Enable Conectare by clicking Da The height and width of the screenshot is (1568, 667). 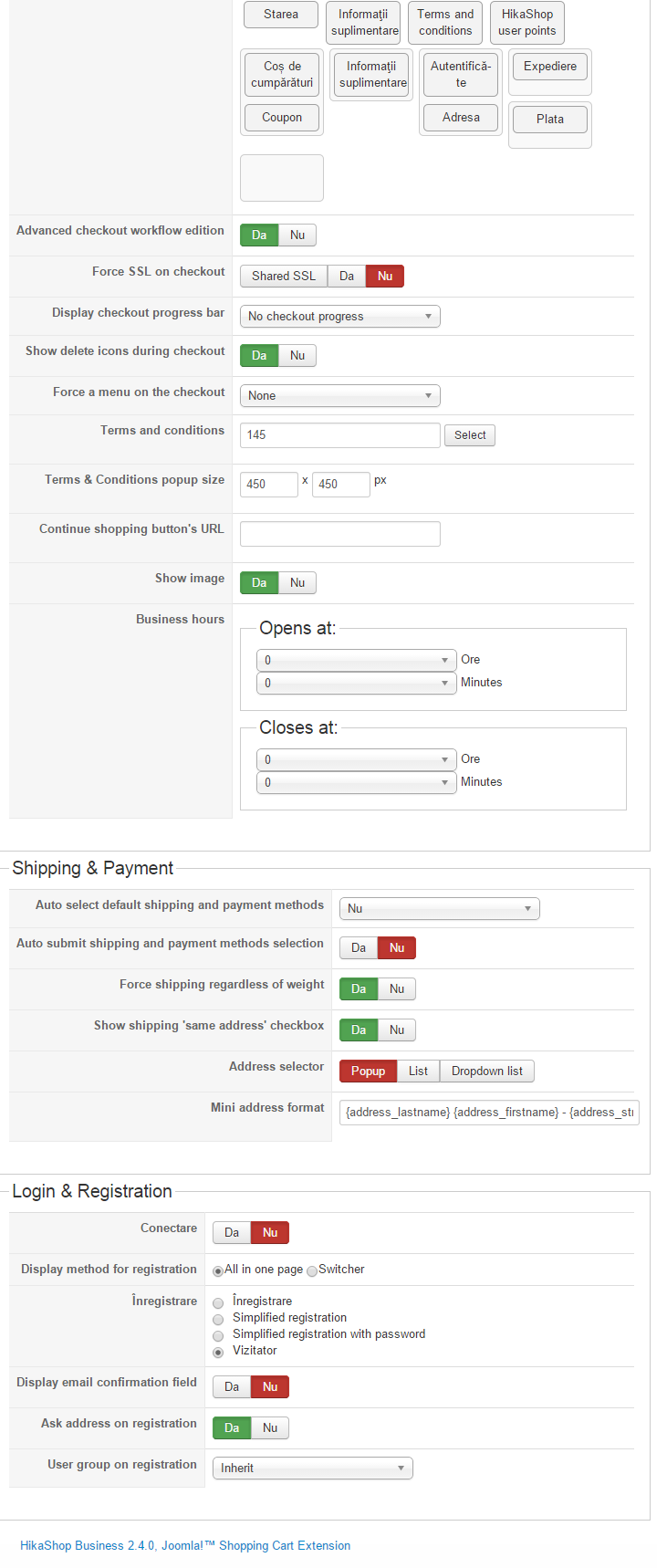[232, 1232]
